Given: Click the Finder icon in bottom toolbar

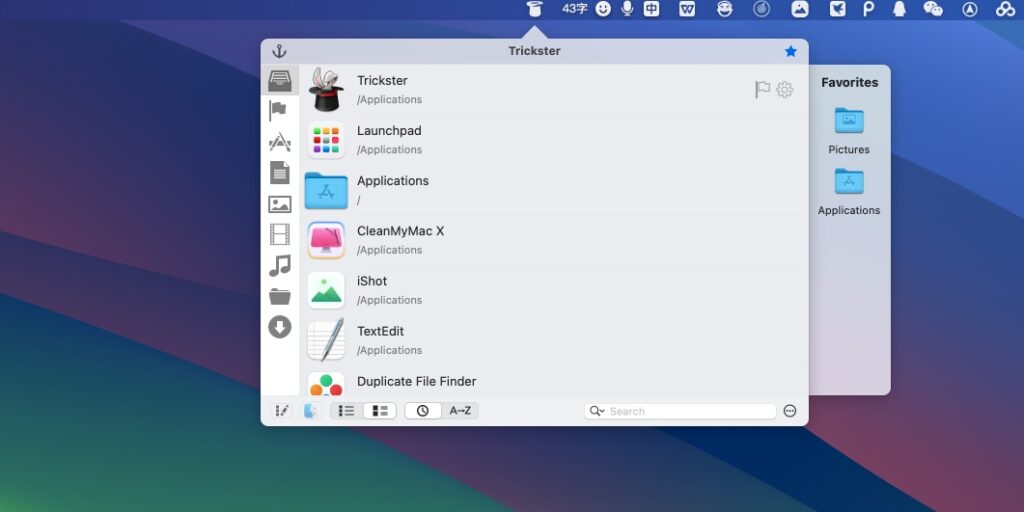Looking at the screenshot, I should point(311,411).
